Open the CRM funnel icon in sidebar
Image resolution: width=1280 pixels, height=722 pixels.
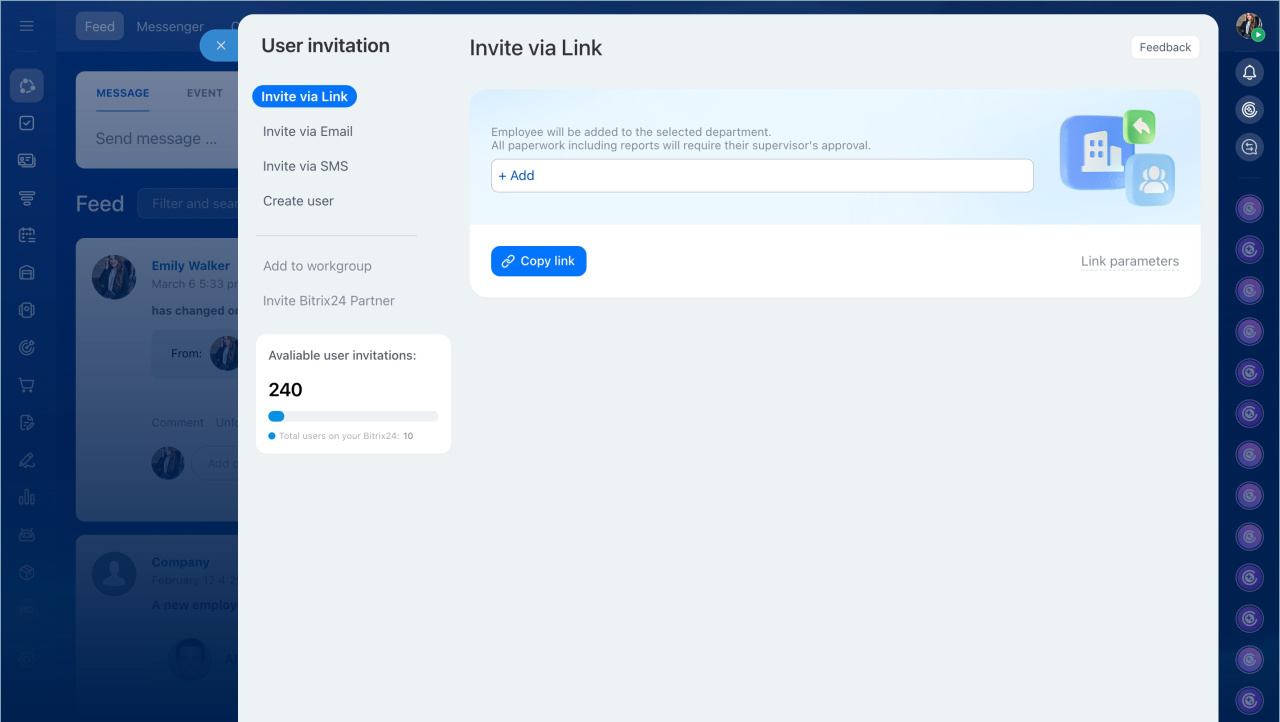(27, 199)
